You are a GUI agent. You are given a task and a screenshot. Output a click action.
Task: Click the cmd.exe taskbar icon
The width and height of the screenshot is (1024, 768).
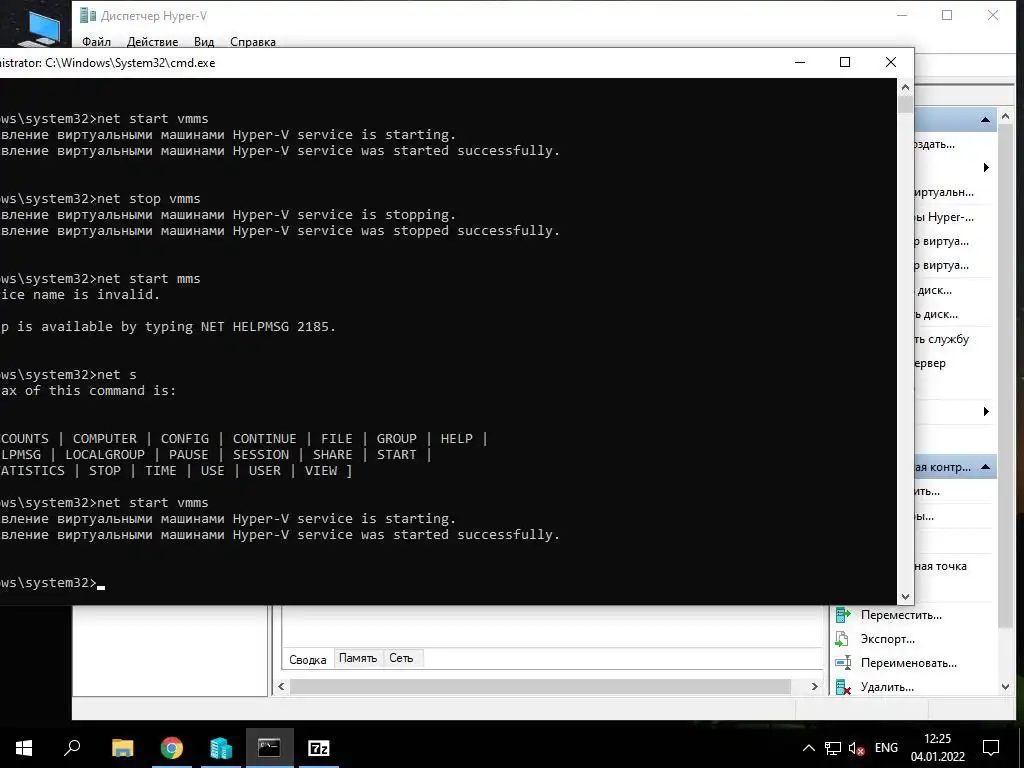[270, 748]
